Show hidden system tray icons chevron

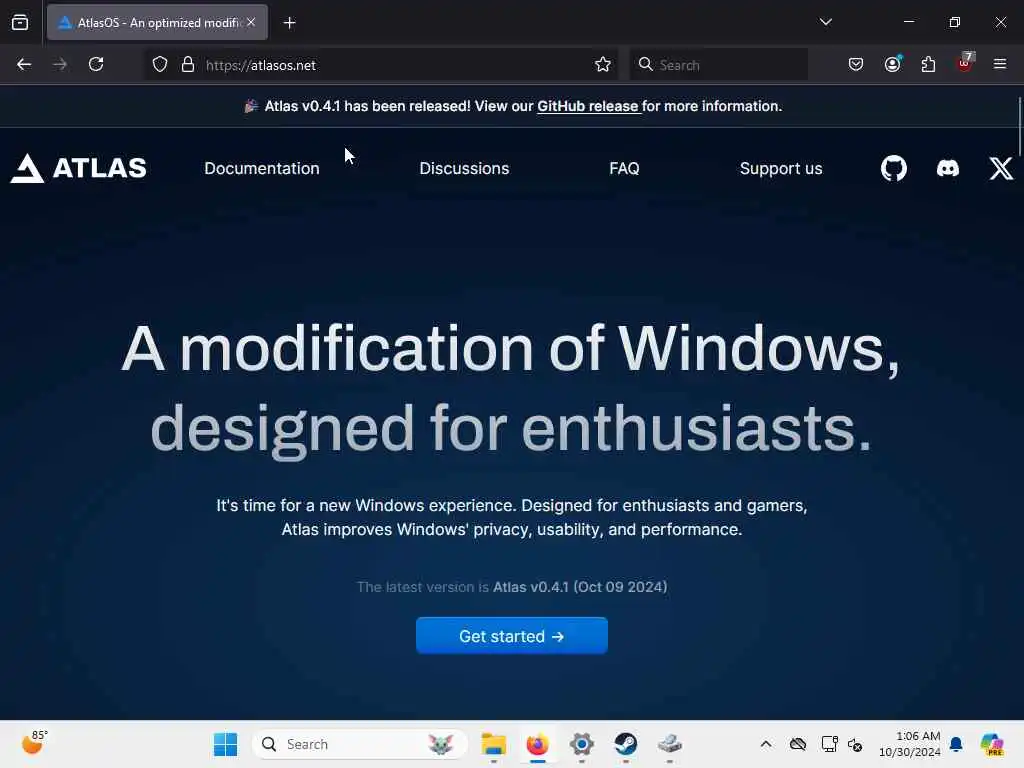pos(766,744)
